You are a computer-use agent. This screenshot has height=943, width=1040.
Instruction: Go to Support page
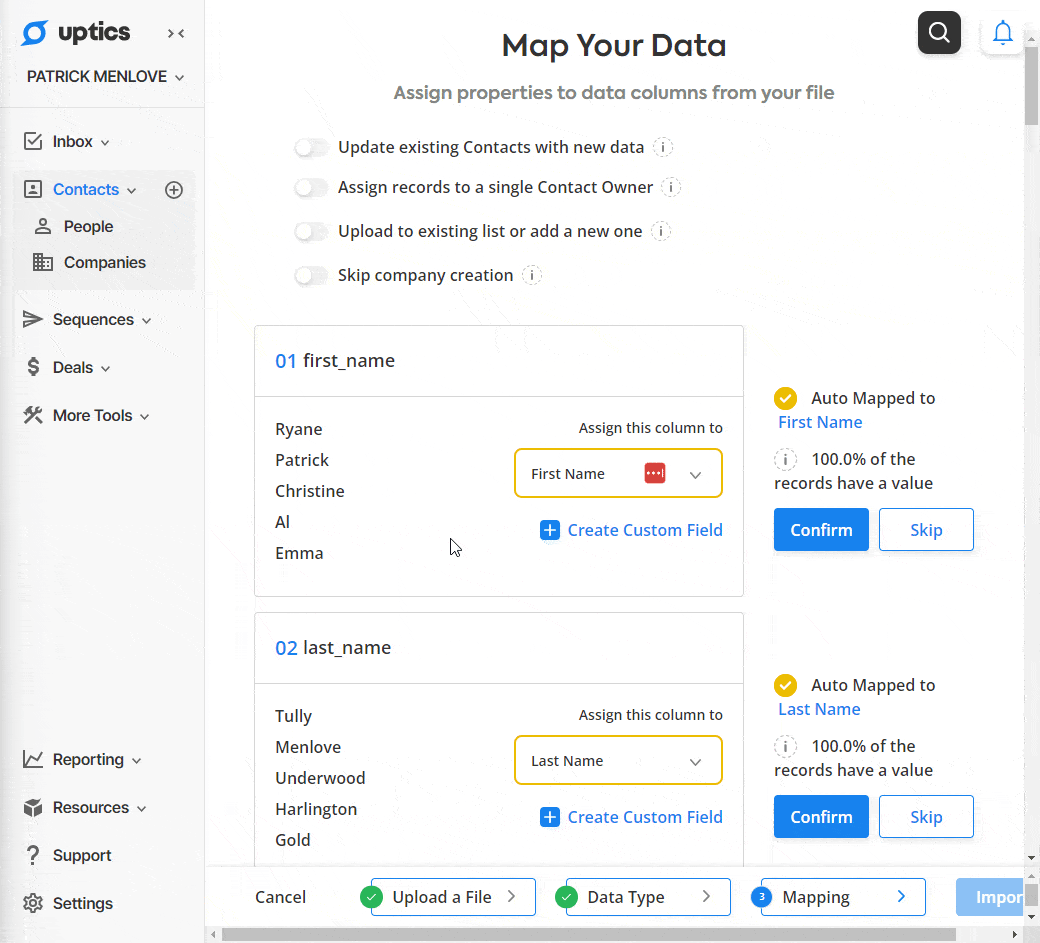82,855
